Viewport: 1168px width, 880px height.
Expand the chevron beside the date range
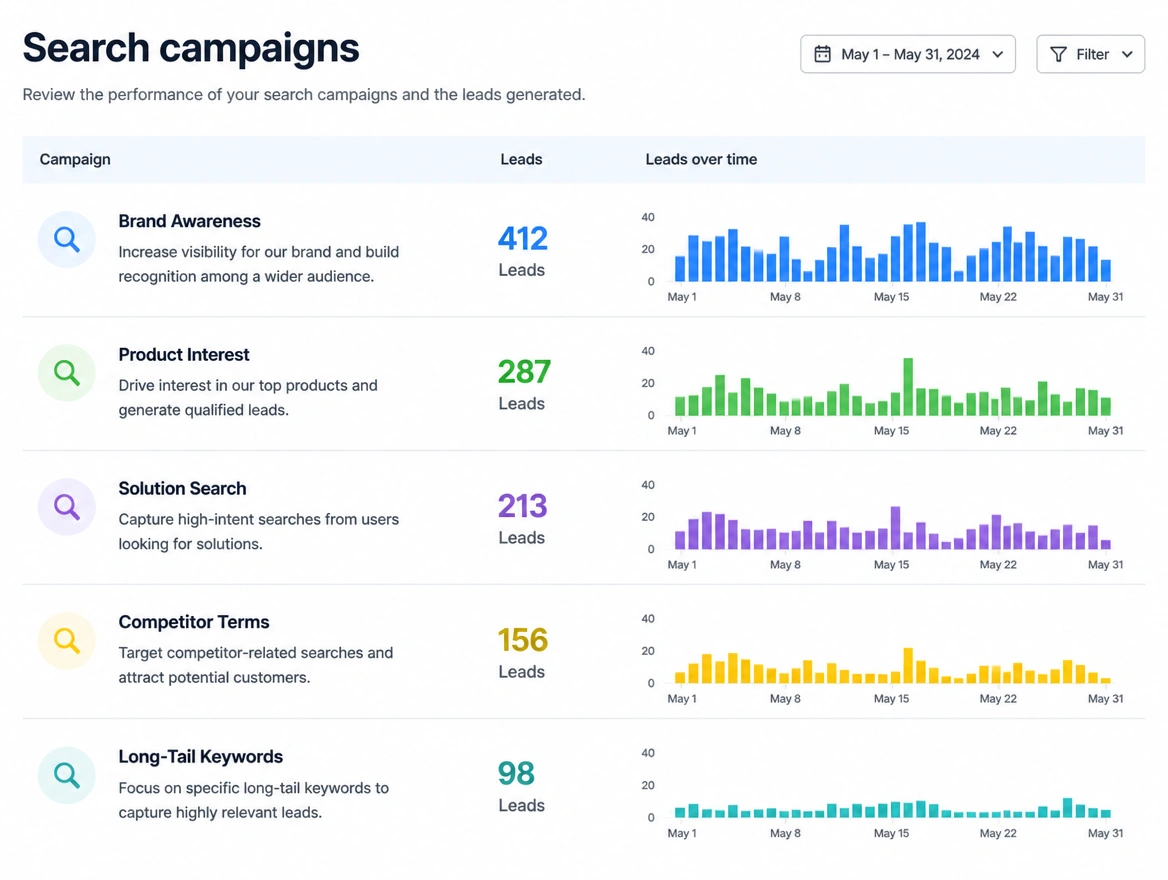(998, 54)
